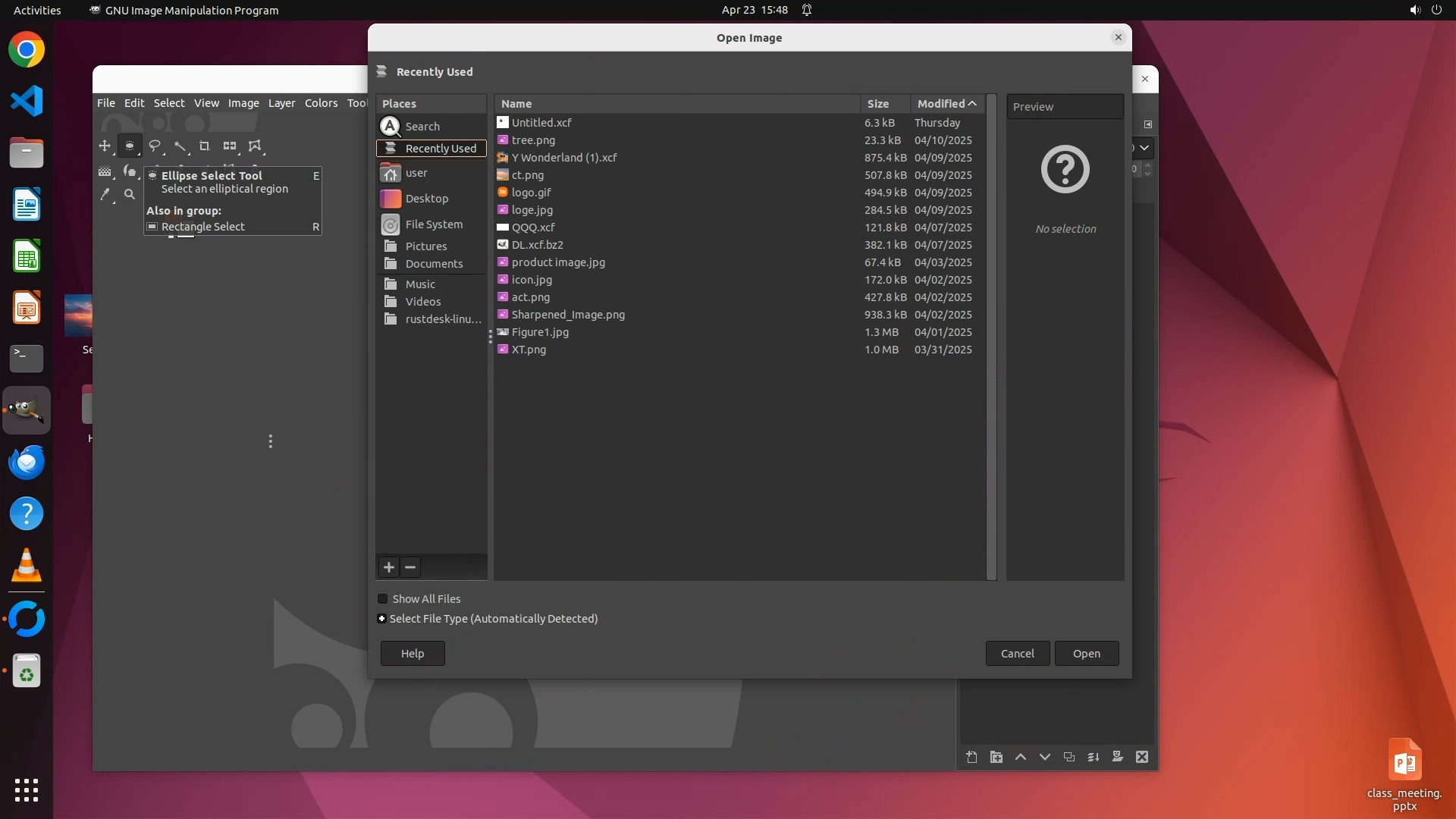Select the Color Picker eyedropper tool
The width and height of the screenshot is (1456, 819).
[x=105, y=194]
